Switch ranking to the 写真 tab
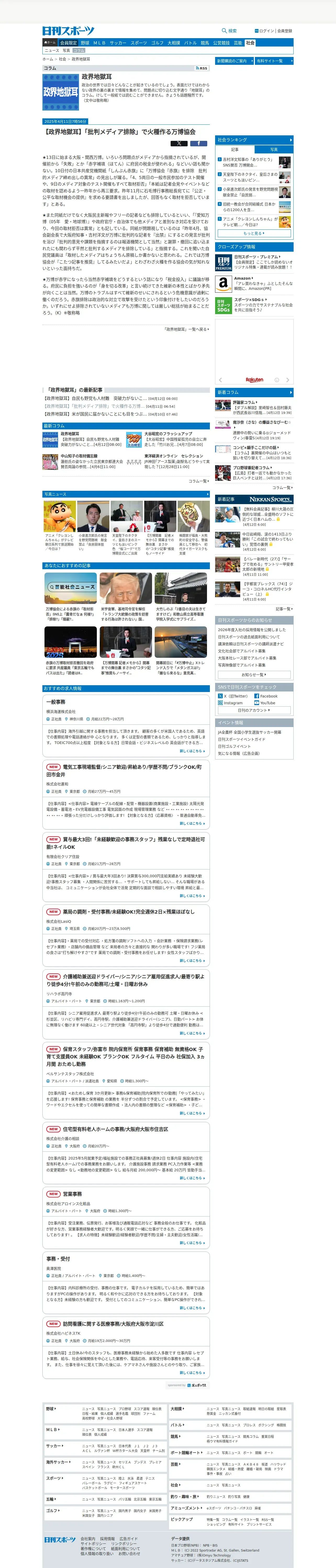Viewport: 336px width, 1568px height. pyautogui.click(x=273, y=149)
